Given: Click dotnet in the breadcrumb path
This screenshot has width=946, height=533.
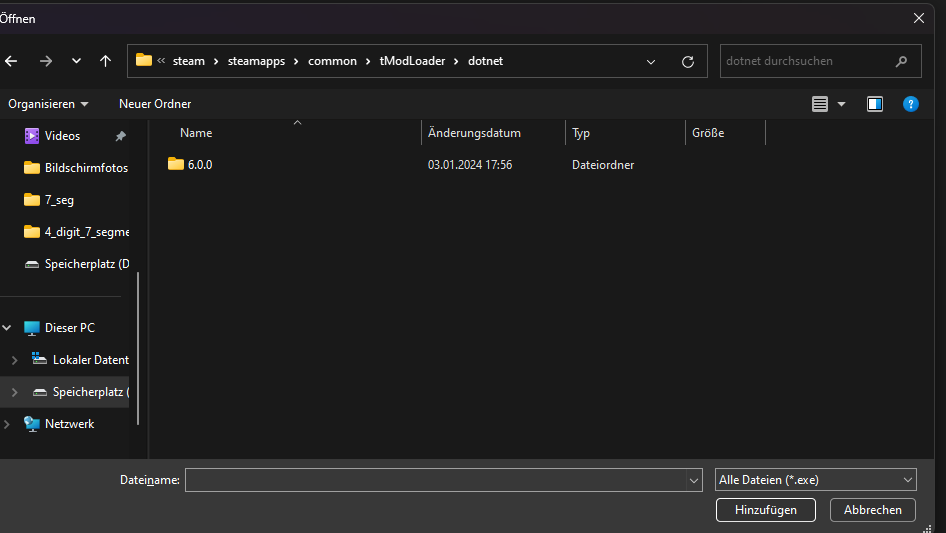Looking at the screenshot, I should [486, 61].
